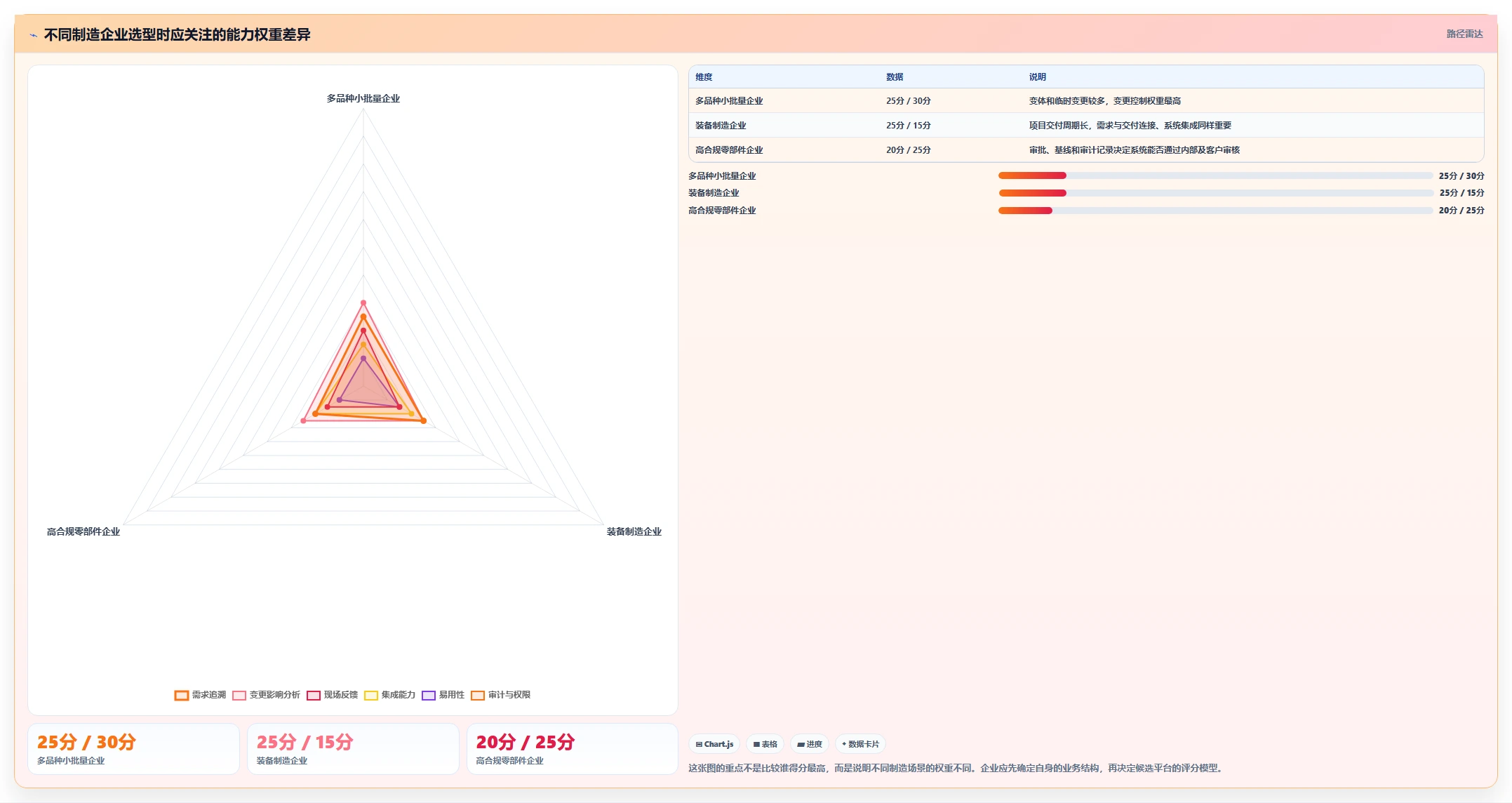This screenshot has width=1512, height=803.
Task: Select the Chart.js tag chip
Action: (x=714, y=744)
